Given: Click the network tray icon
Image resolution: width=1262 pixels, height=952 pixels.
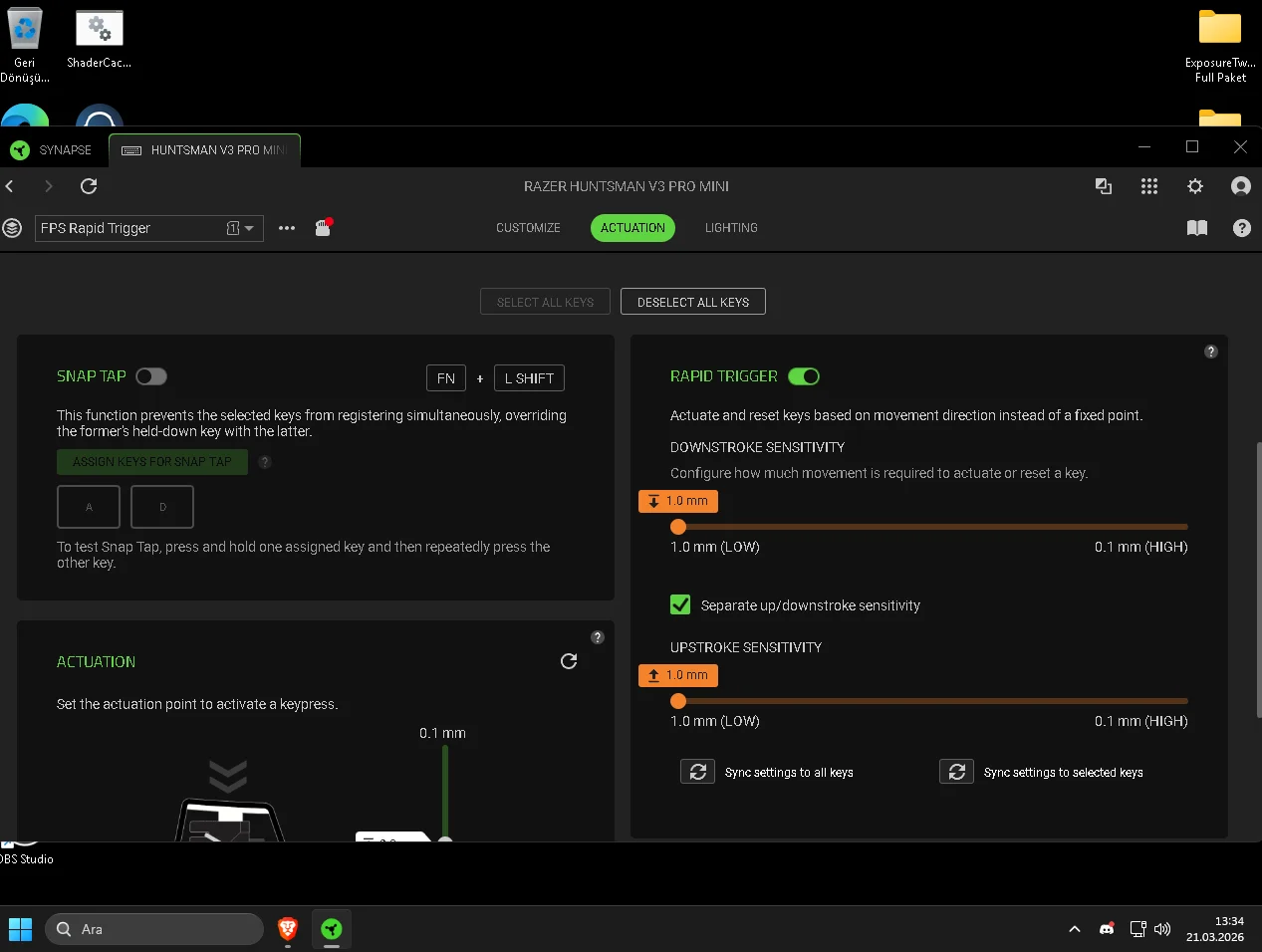Looking at the screenshot, I should point(1137,929).
